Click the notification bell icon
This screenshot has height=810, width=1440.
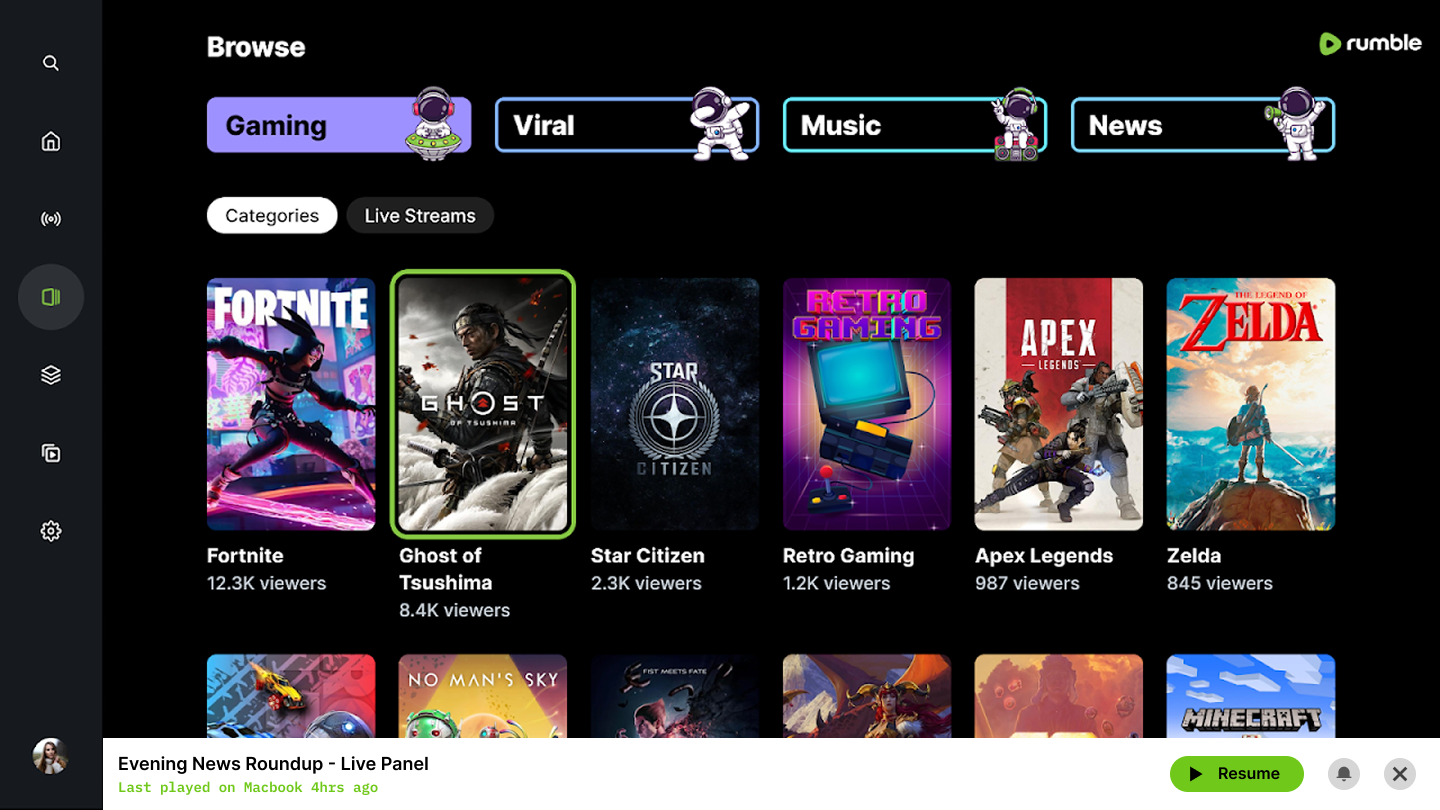(1344, 774)
